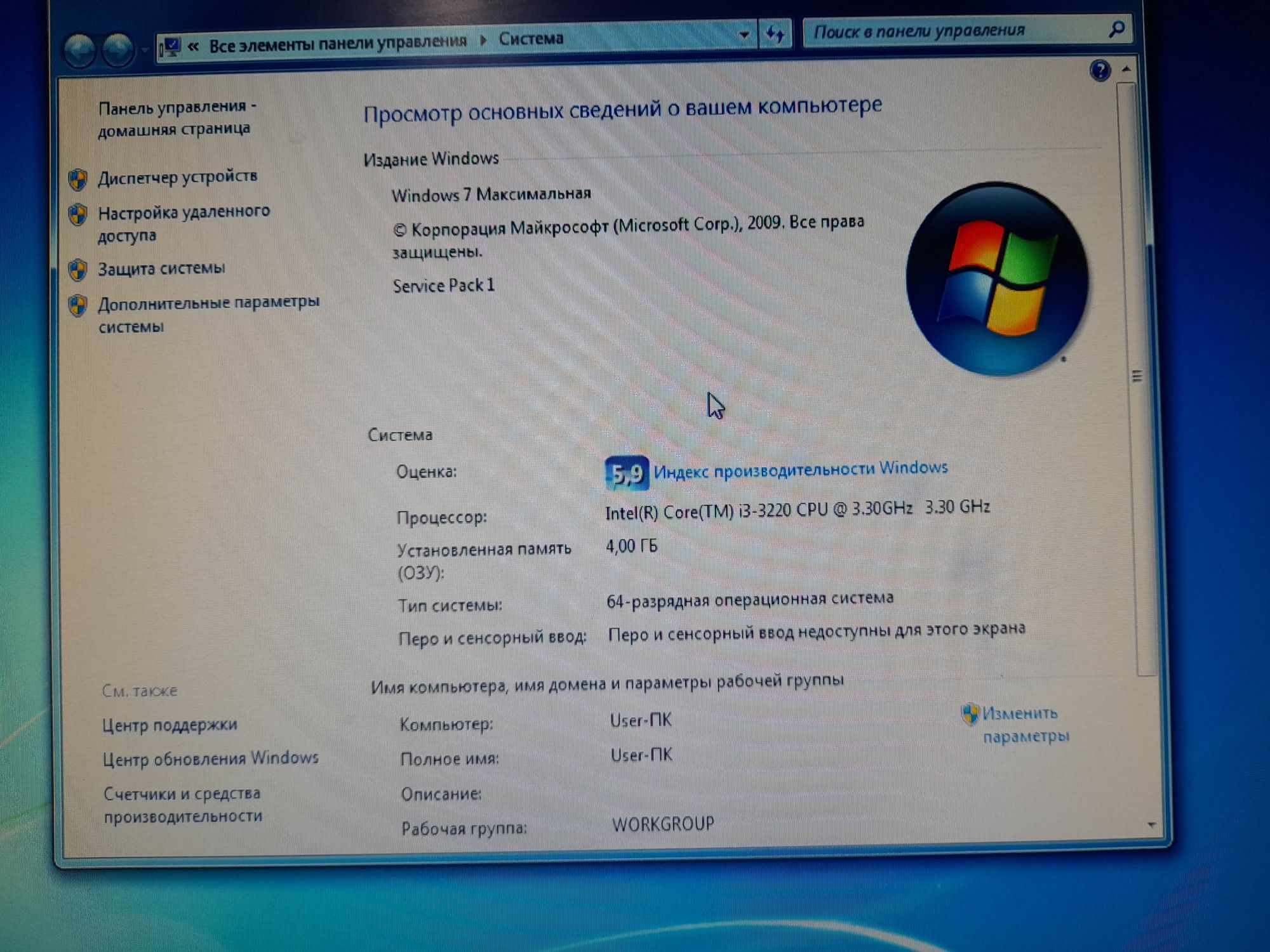This screenshot has width=1270, height=952.
Task: Open Индекс производительности Windows link
Action: click(800, 470)
